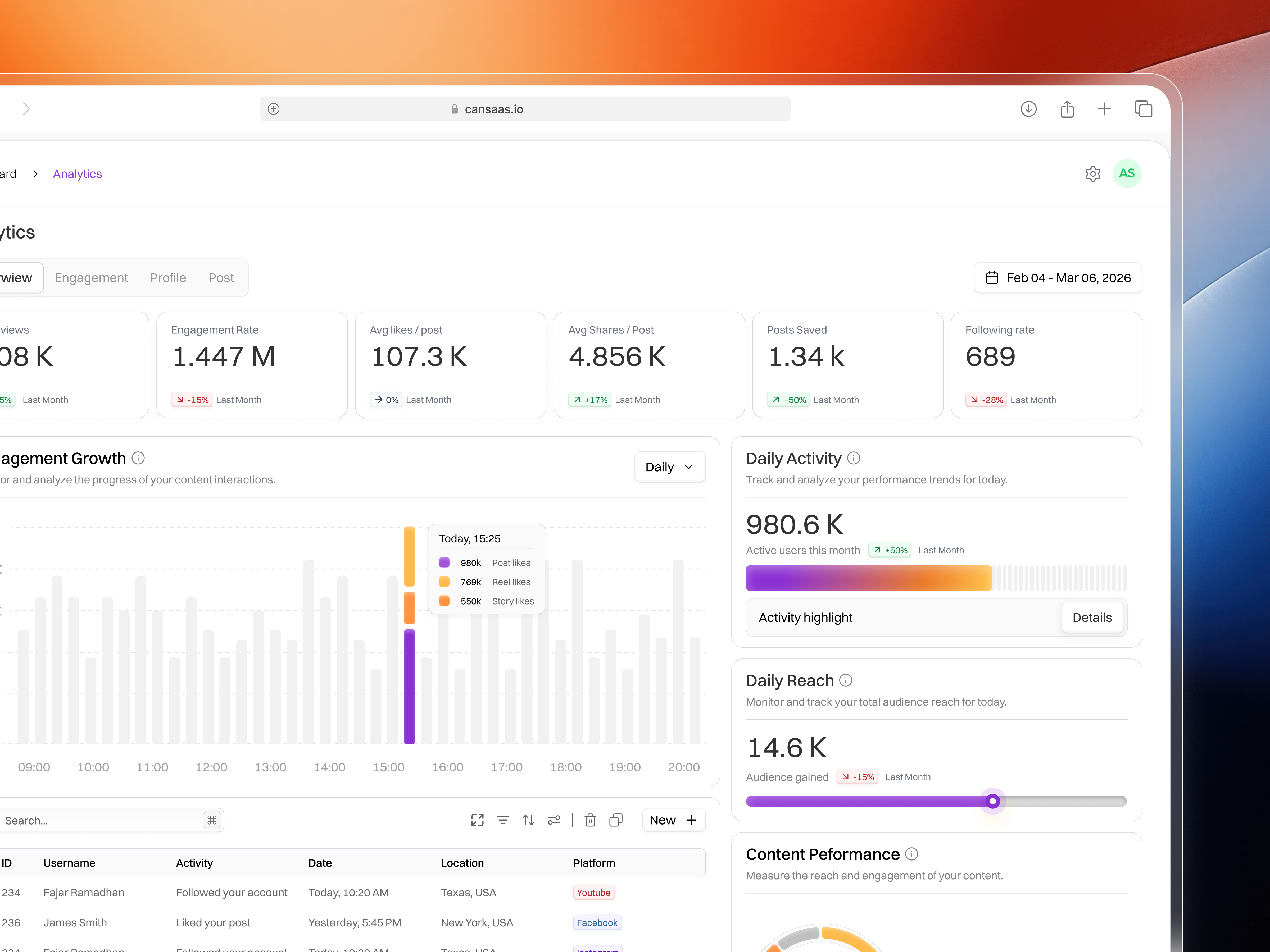The width and height of the screenshot is (1270, 952).
Task: Click info icon beside Content Peformance
Action: point(912,854)
